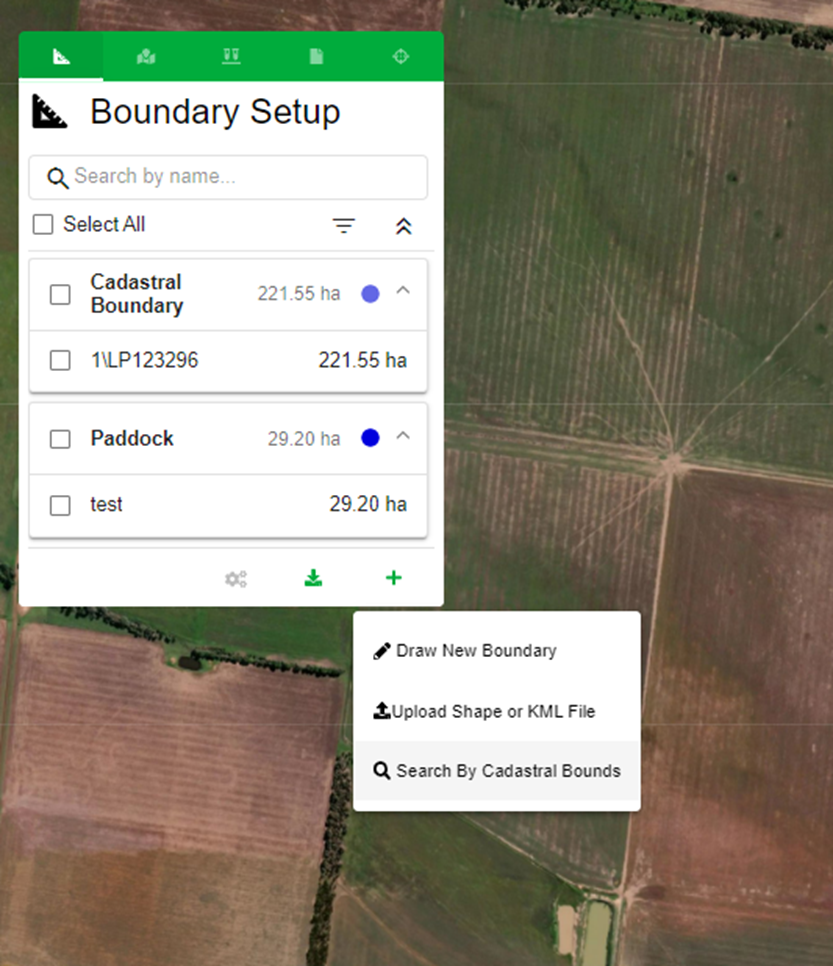Click the green download icon
This screenshot has width=833, height=966.
(314, 578)
